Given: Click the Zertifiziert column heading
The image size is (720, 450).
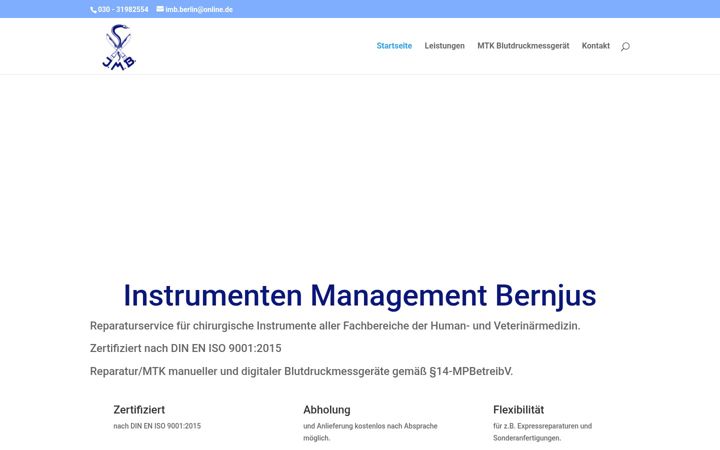Looking at the screenshot, I should 139,410.
